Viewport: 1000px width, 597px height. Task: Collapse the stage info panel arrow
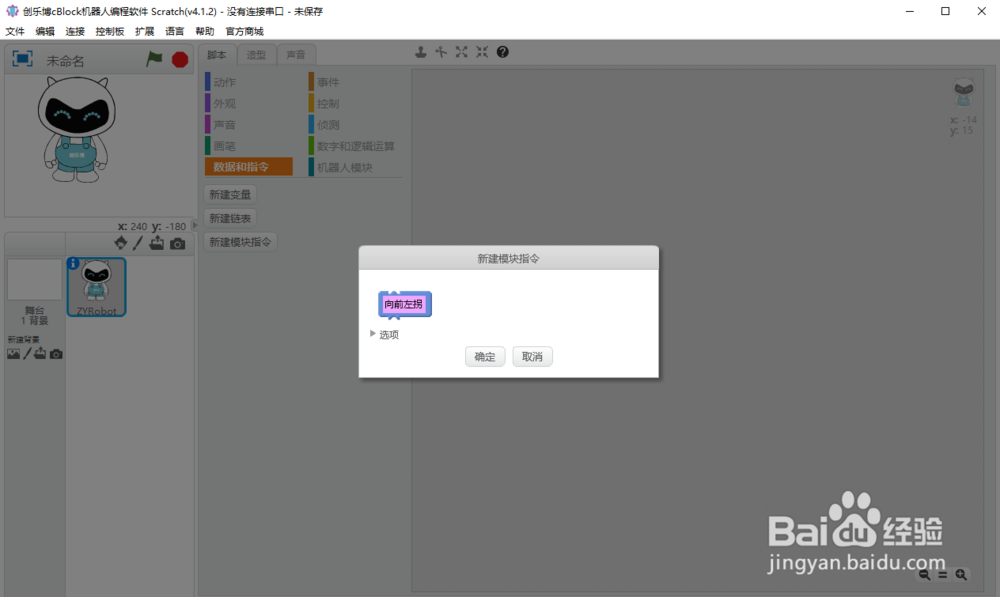point(194,226)
